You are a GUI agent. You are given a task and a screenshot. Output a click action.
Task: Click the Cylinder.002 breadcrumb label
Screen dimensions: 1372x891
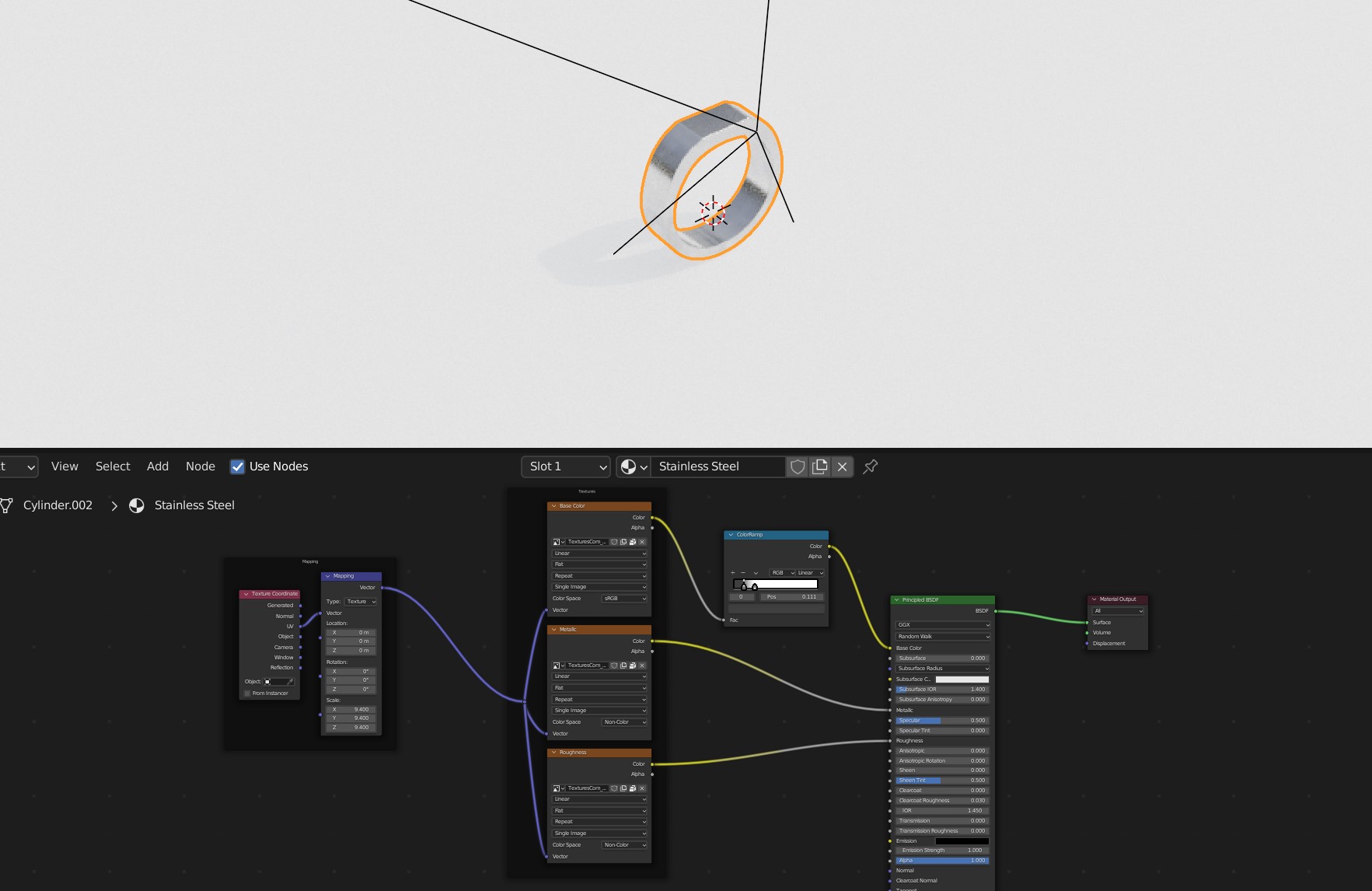[58, 505]
